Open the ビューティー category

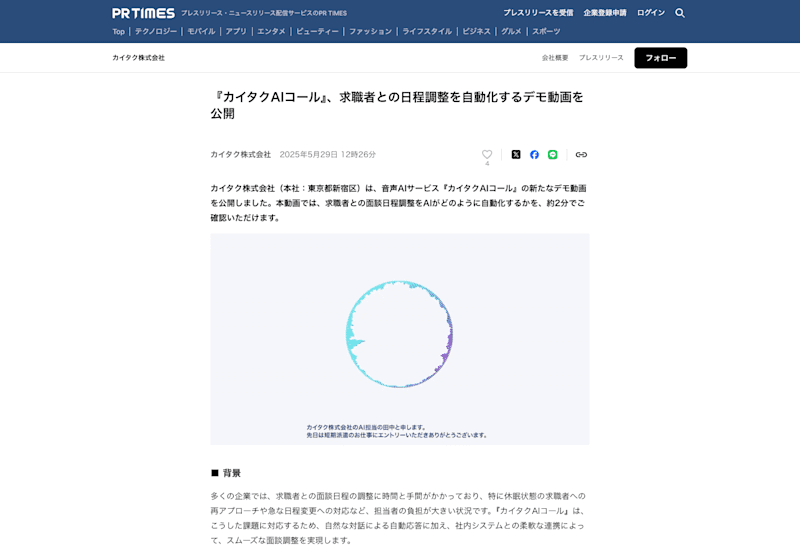point(317,32)
